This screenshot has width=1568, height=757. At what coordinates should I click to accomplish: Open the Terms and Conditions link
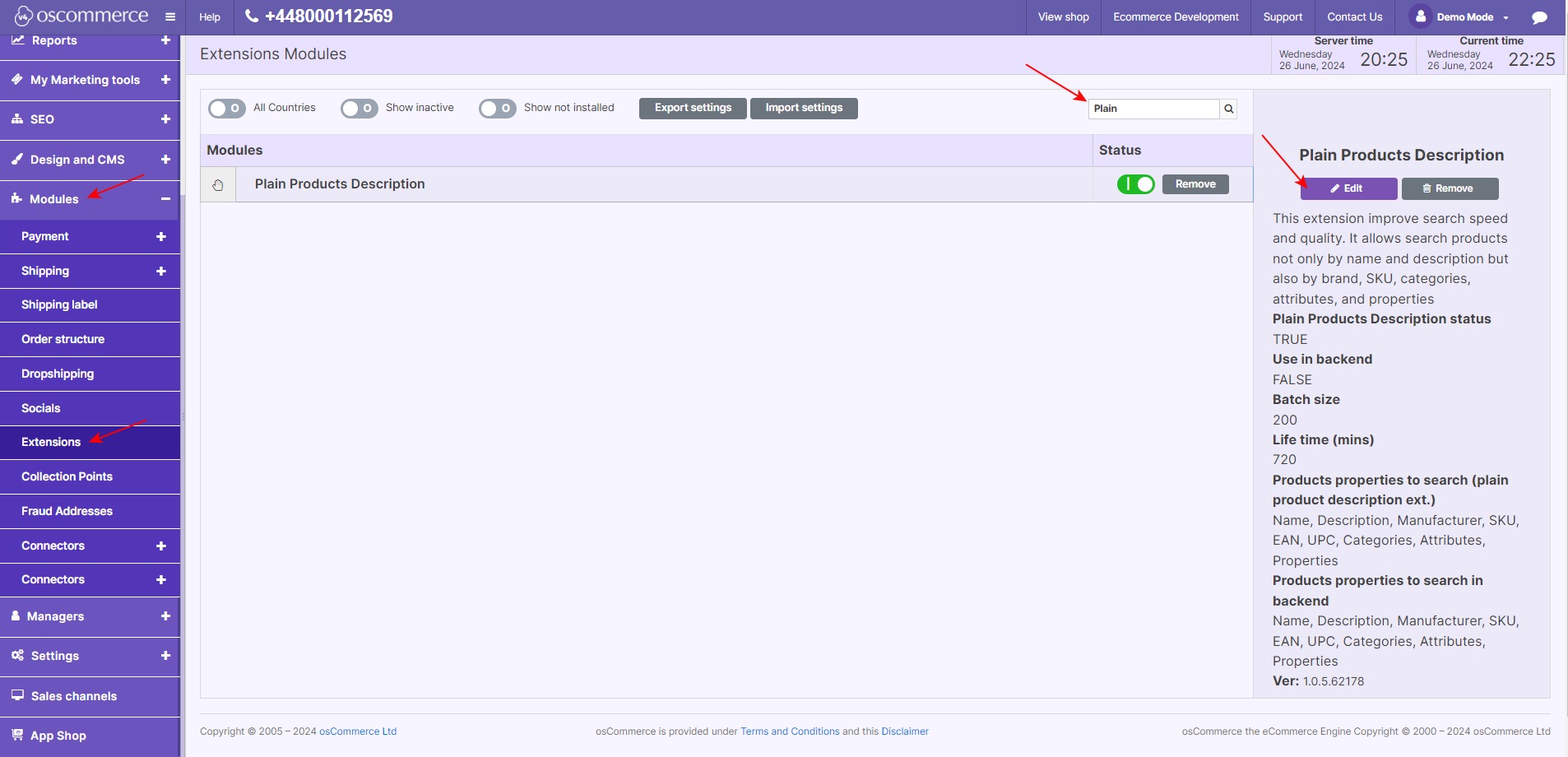(x=790, y=731)
